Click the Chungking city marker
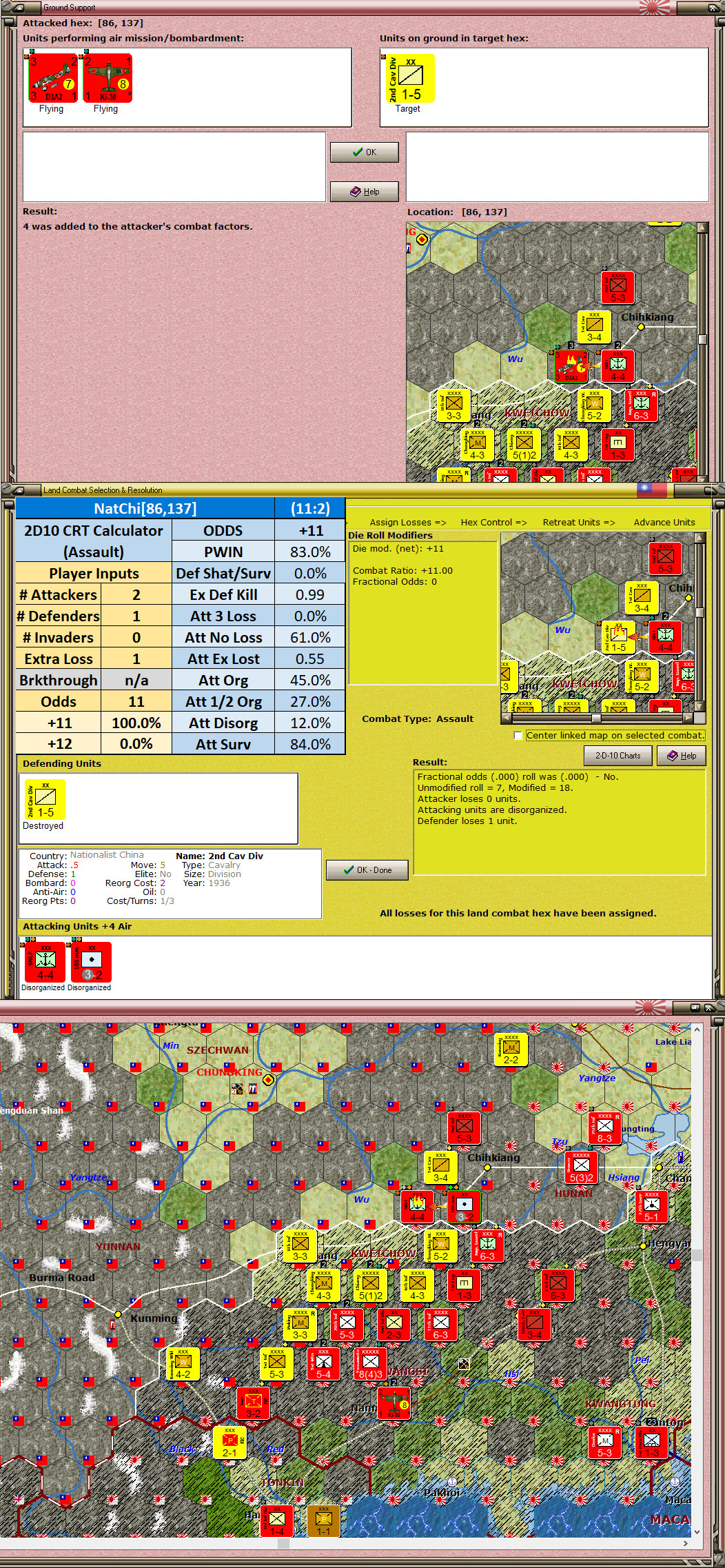 269,1079
